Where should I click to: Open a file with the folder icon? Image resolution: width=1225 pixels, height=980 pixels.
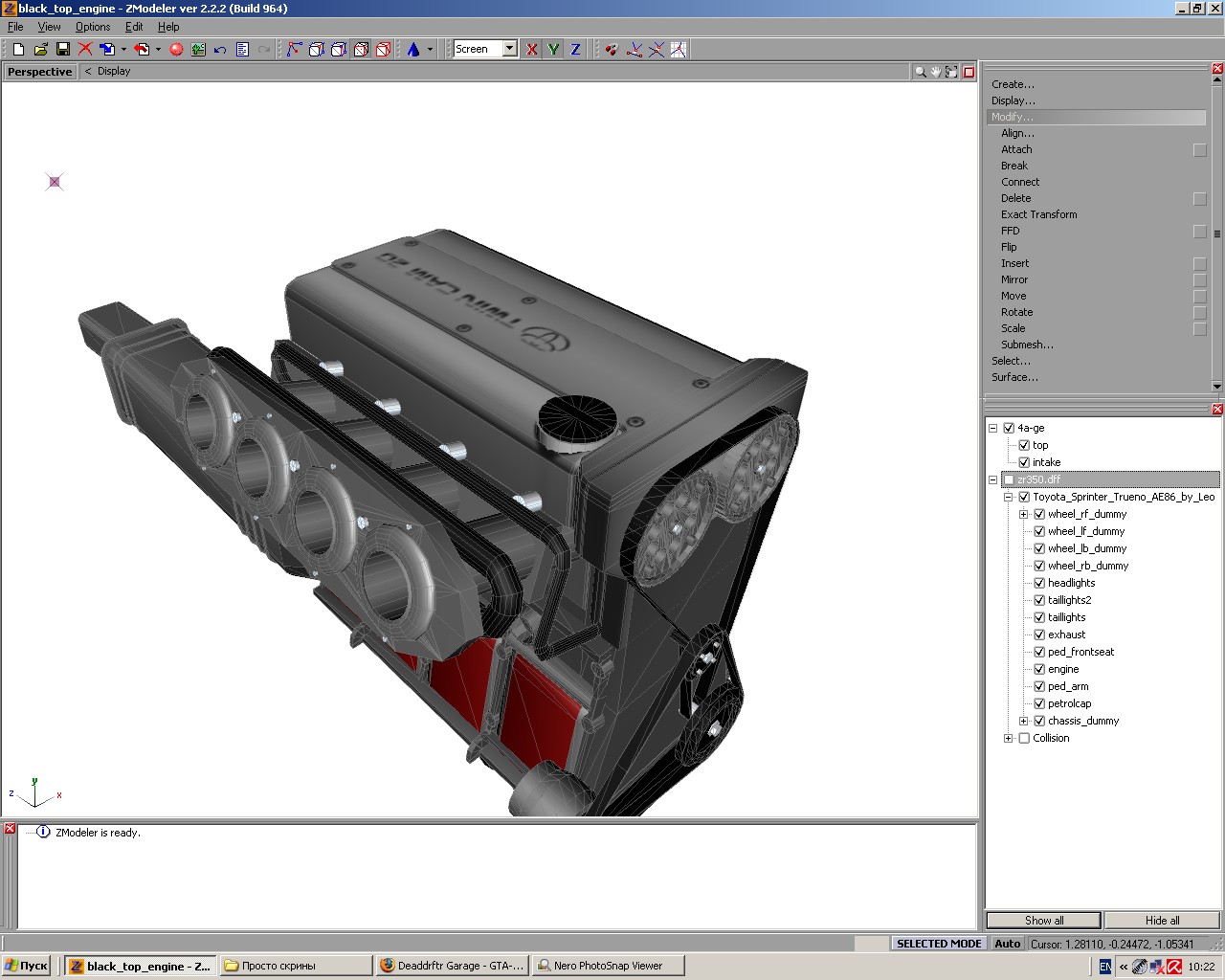(40, 49)
